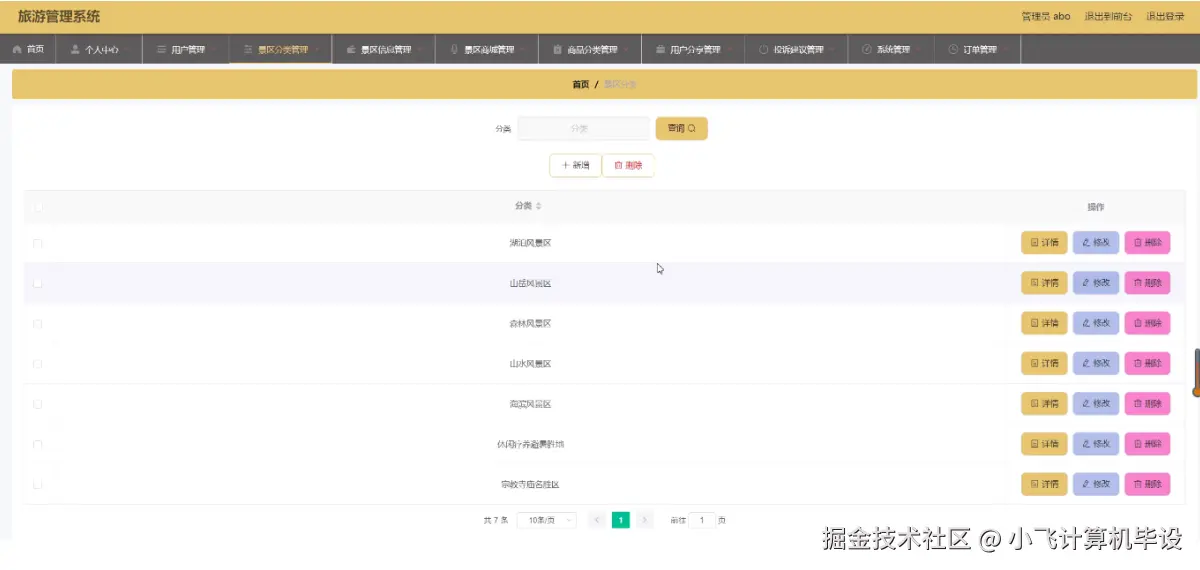
Task: Open the 景区分类管理 menu
Action: [281, 50]
